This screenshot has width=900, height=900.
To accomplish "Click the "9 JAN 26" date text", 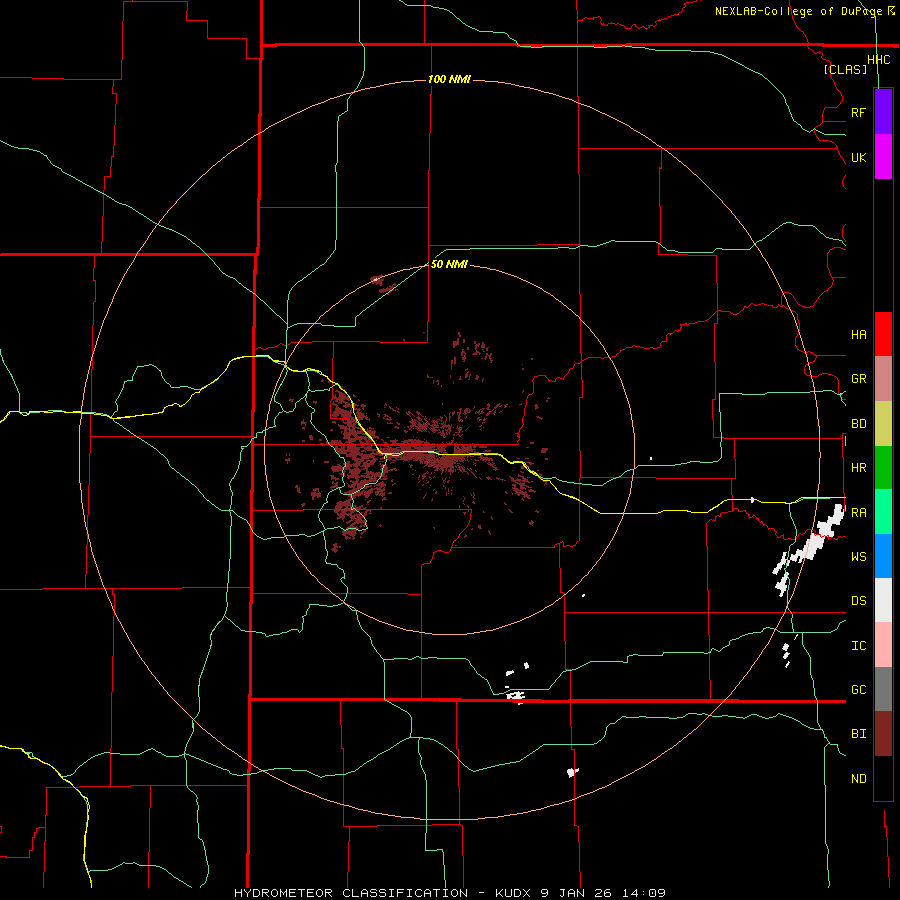I will [x=577, y=893].
